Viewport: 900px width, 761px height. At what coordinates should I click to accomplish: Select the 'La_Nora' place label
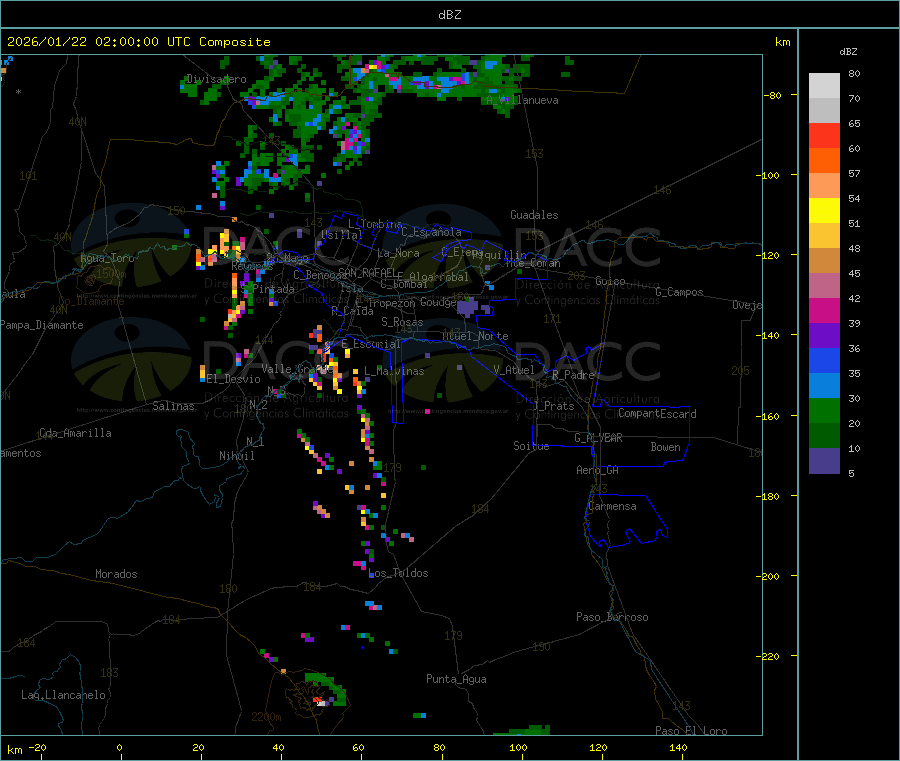coord(398,253)
